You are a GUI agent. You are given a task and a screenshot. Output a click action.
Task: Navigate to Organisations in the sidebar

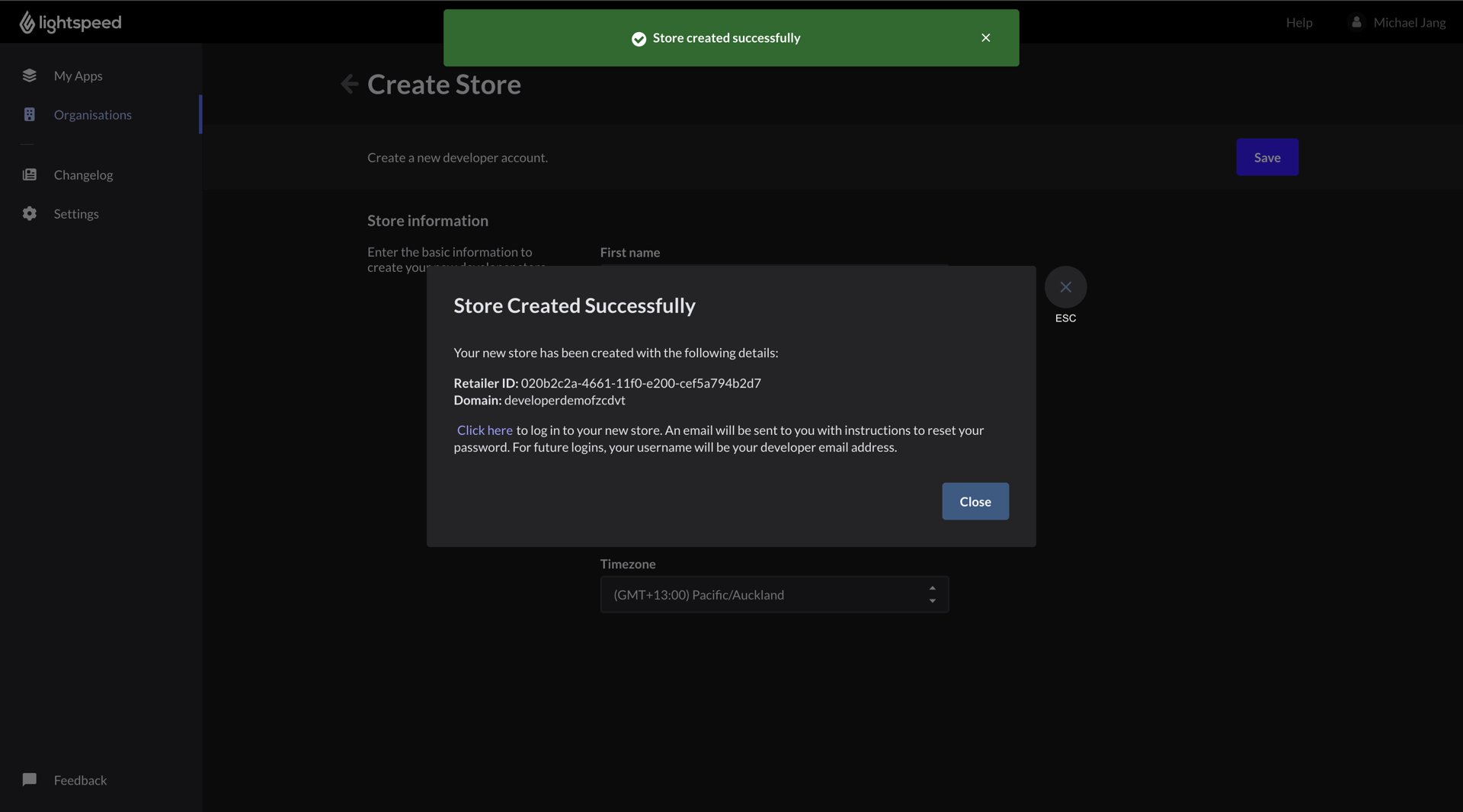pos(93,114)
